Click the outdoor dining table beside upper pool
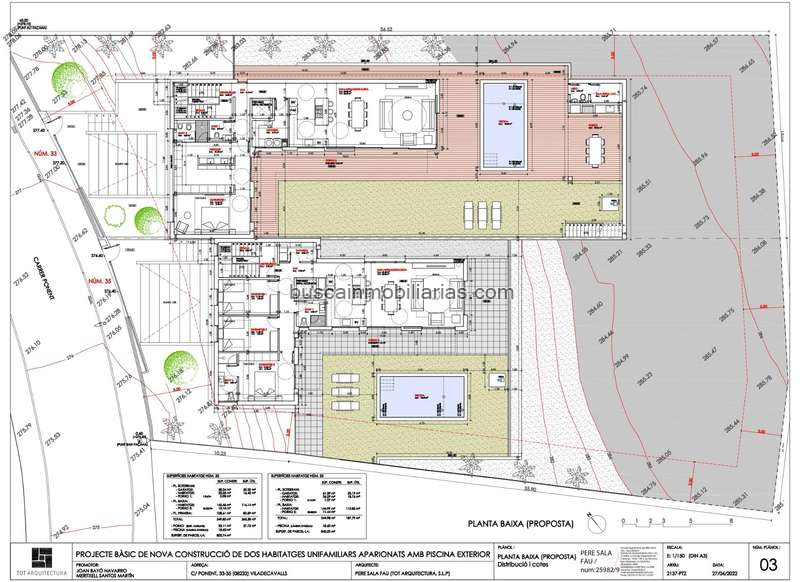Screen dimensions: 800x582 pos(597,151)
